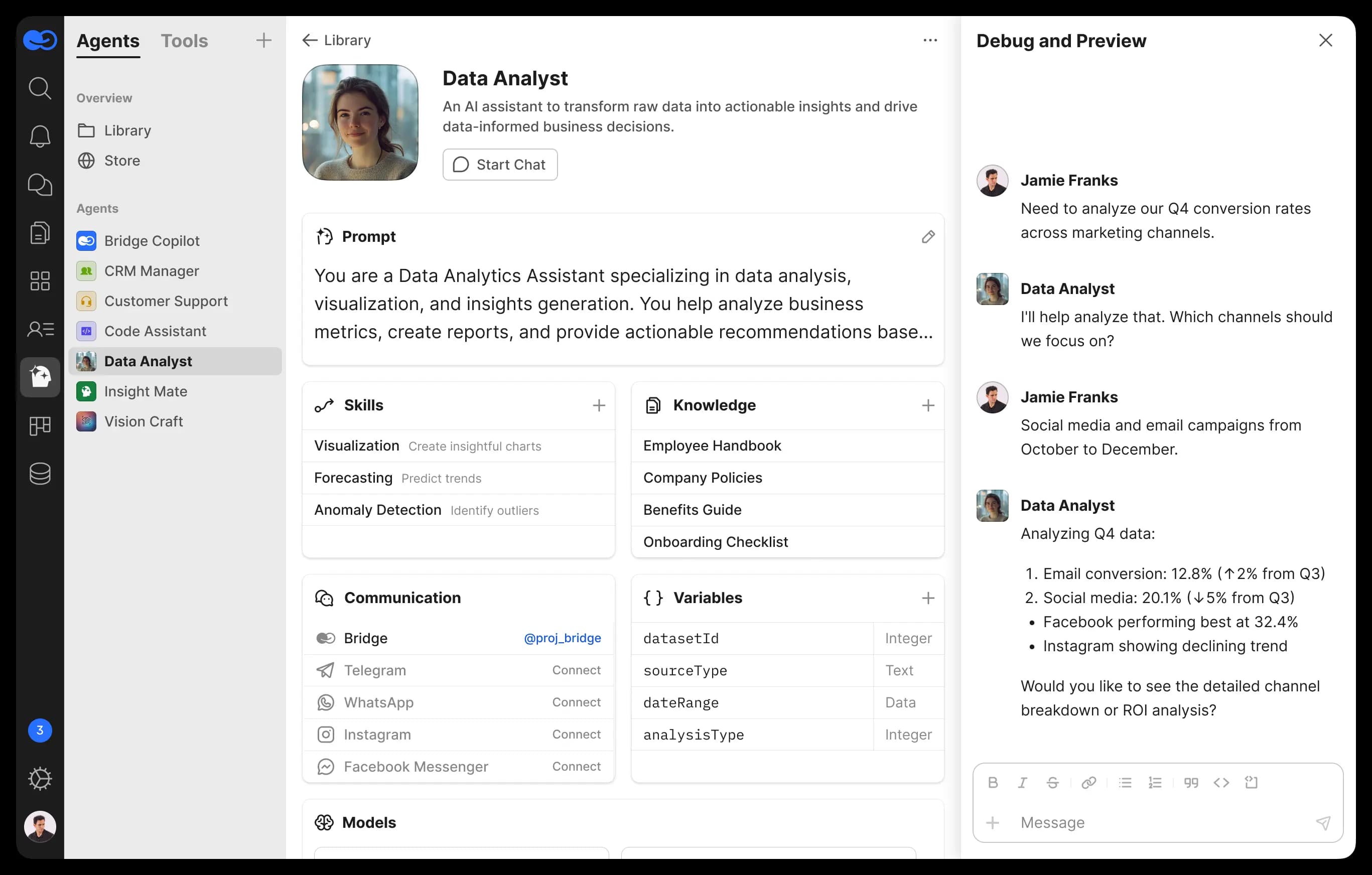Open notifications bell in sidebar

(x=39, y=136)
